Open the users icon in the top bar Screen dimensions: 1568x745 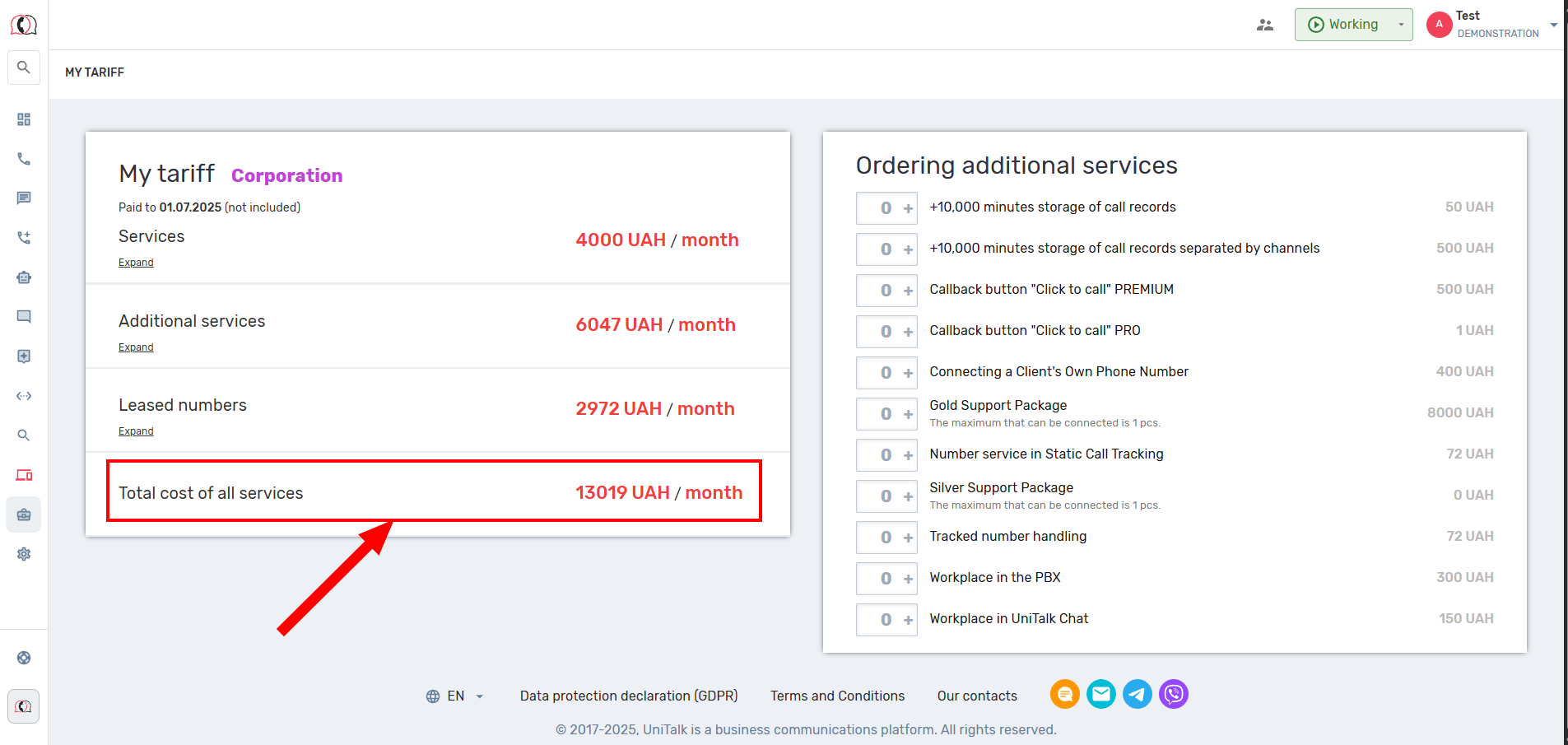pyautogui.click(x=1265, y=25)
